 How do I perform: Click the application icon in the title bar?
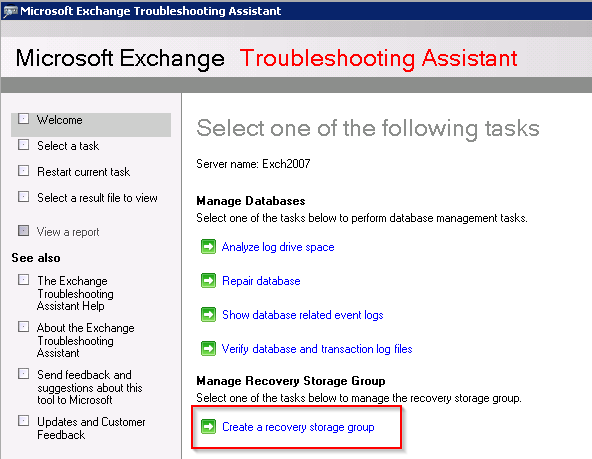point(10,11)
